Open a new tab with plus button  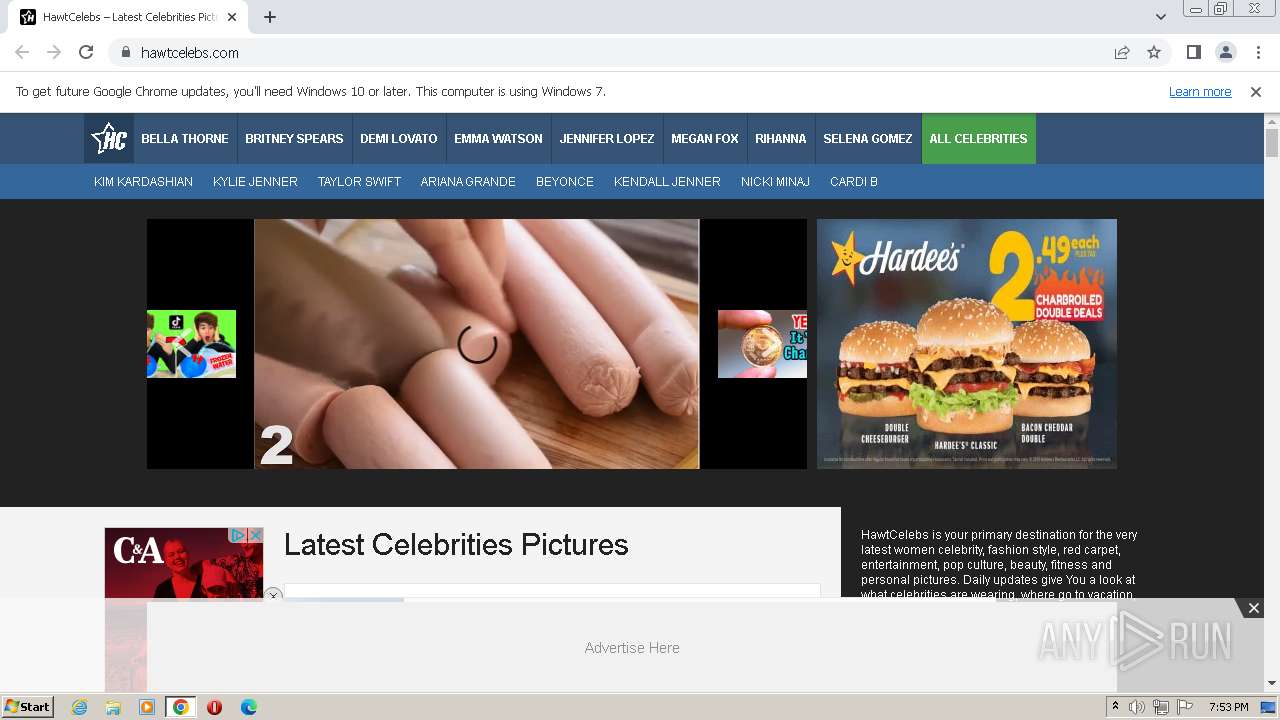(x=270, y=17)
